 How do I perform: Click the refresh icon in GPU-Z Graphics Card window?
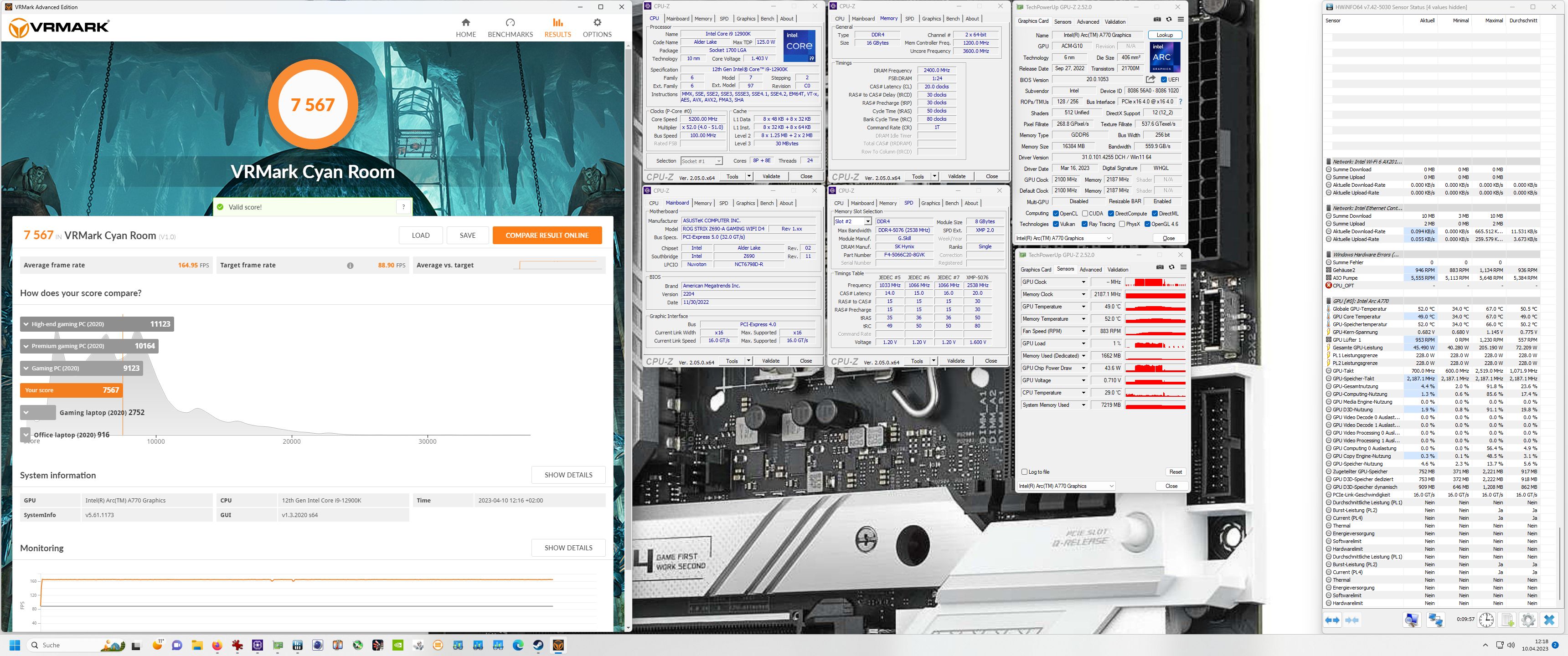point(1169,20)
